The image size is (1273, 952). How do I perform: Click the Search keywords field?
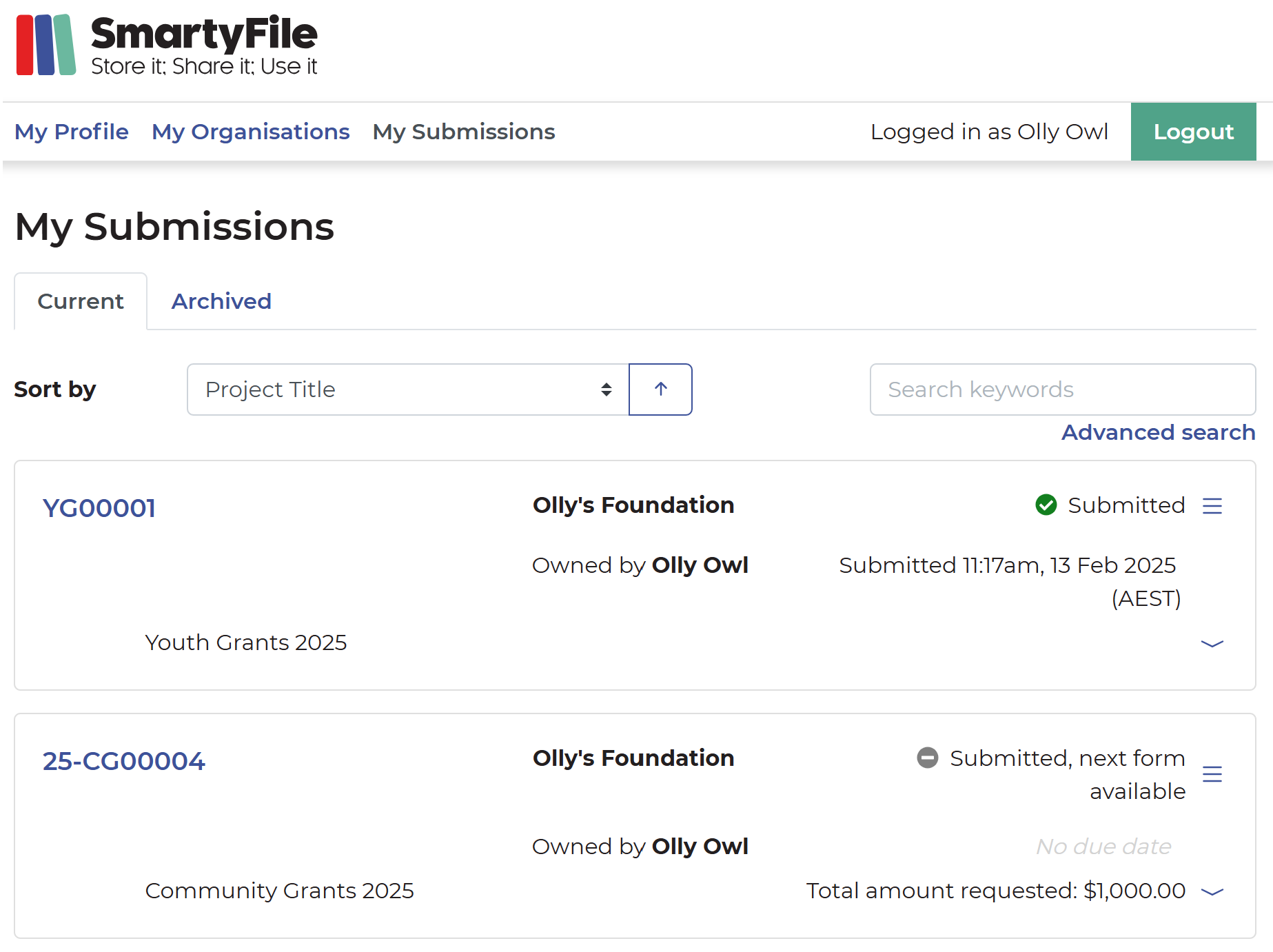[1062, 389]
